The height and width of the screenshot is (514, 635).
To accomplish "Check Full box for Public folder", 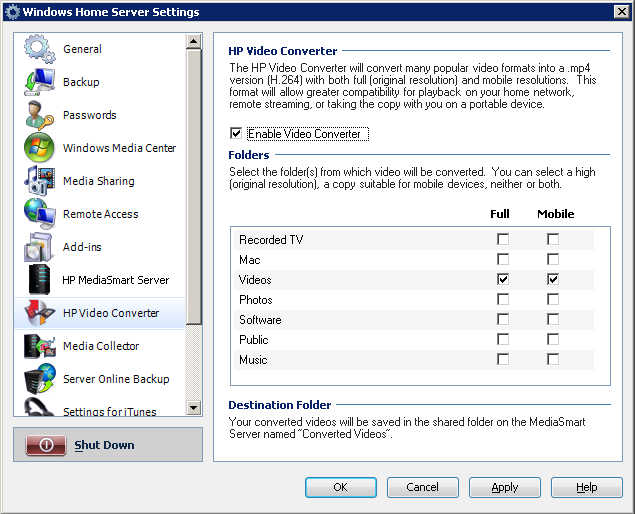I will [x=503, y=339].
